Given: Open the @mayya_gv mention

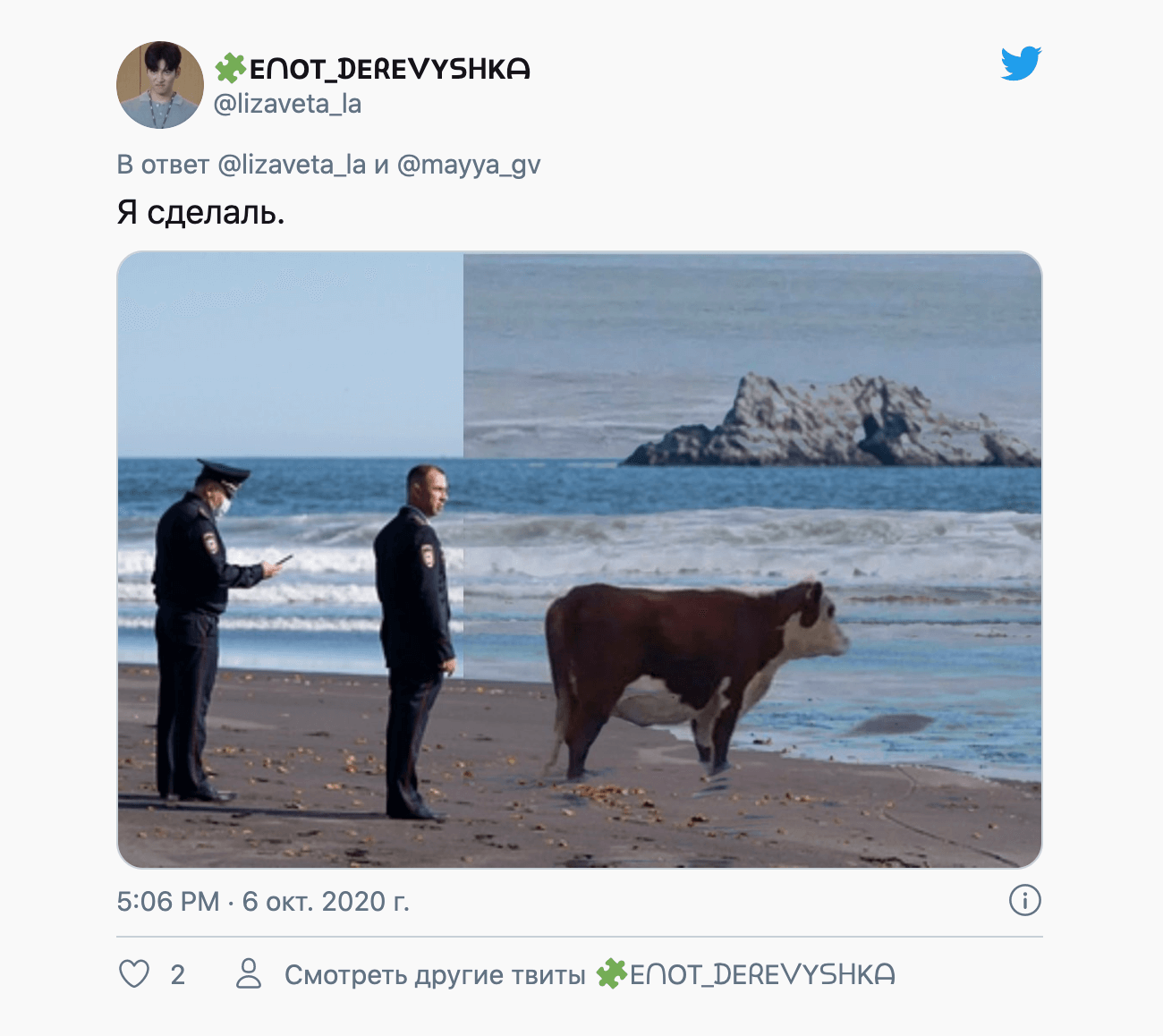Looking at the screenshot, I should (469, 166).
